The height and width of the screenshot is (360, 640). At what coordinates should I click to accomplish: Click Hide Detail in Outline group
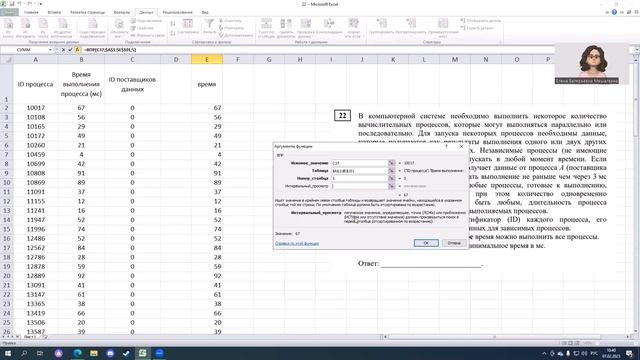(x=477, y=28)
